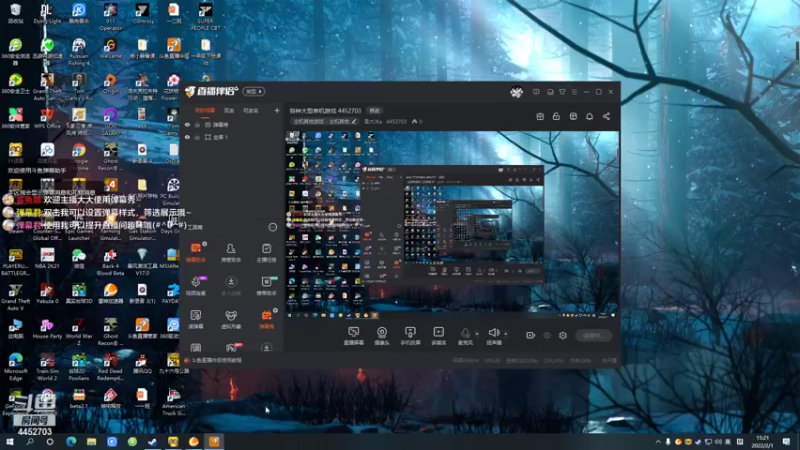Open Steam from the taskbar
Viewport: 800px width, 450px height.
point(152,441)
